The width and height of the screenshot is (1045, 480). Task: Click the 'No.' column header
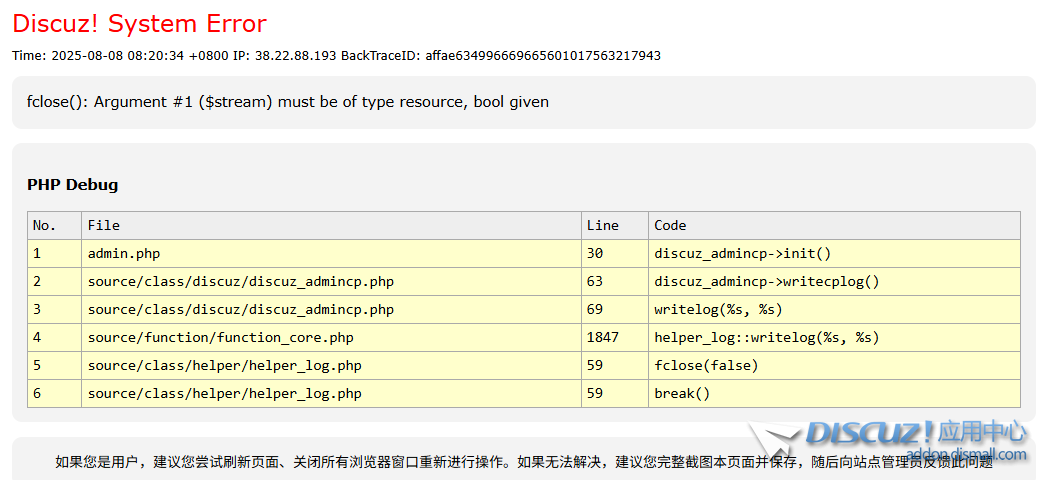55,225
